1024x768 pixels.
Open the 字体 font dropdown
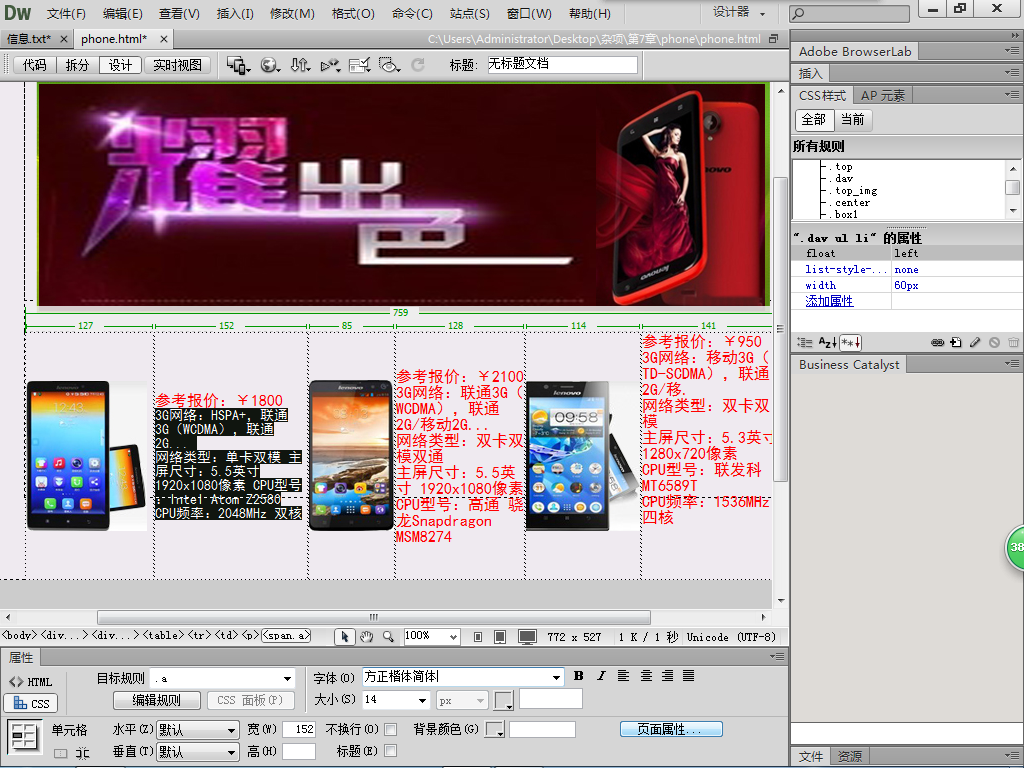click(556, 677)
